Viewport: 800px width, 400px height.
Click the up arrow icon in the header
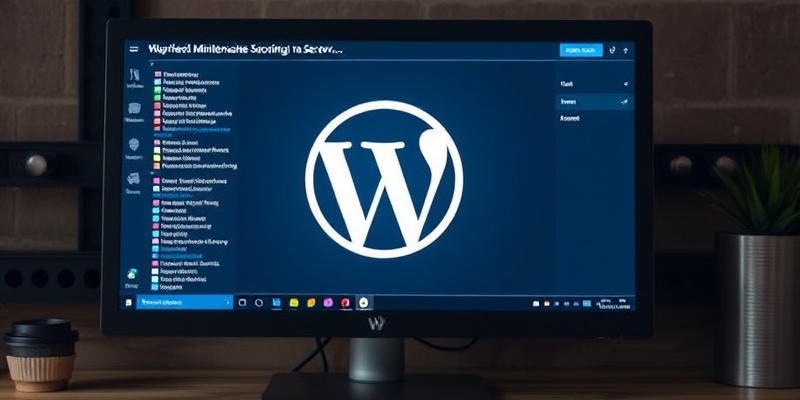click(626, 50)
